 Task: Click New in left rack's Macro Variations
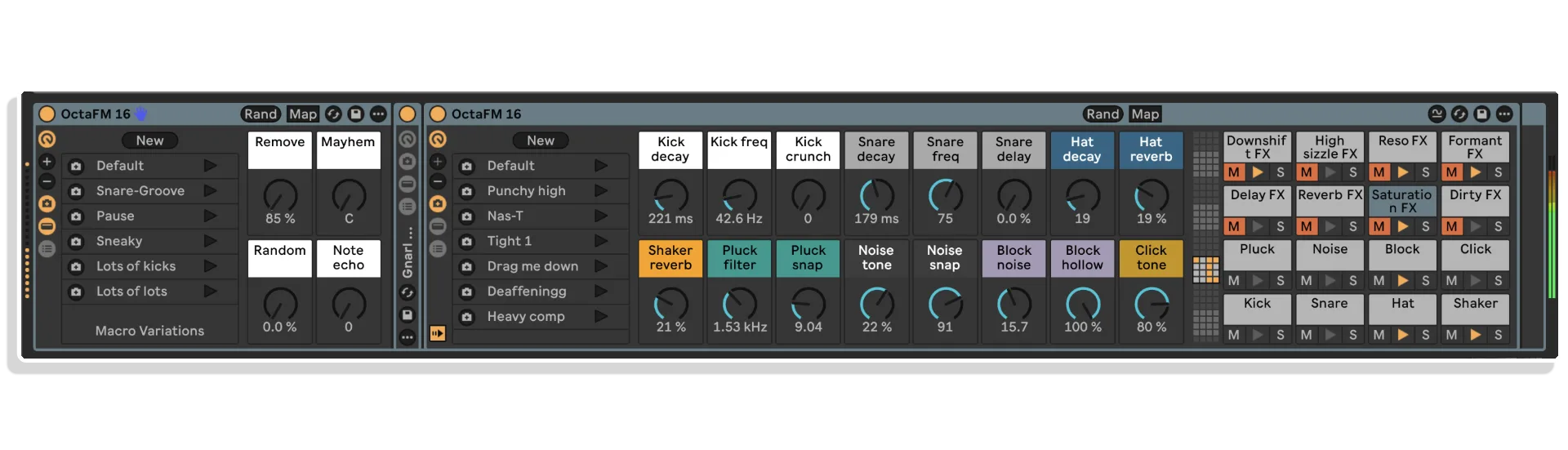[149, 140]
